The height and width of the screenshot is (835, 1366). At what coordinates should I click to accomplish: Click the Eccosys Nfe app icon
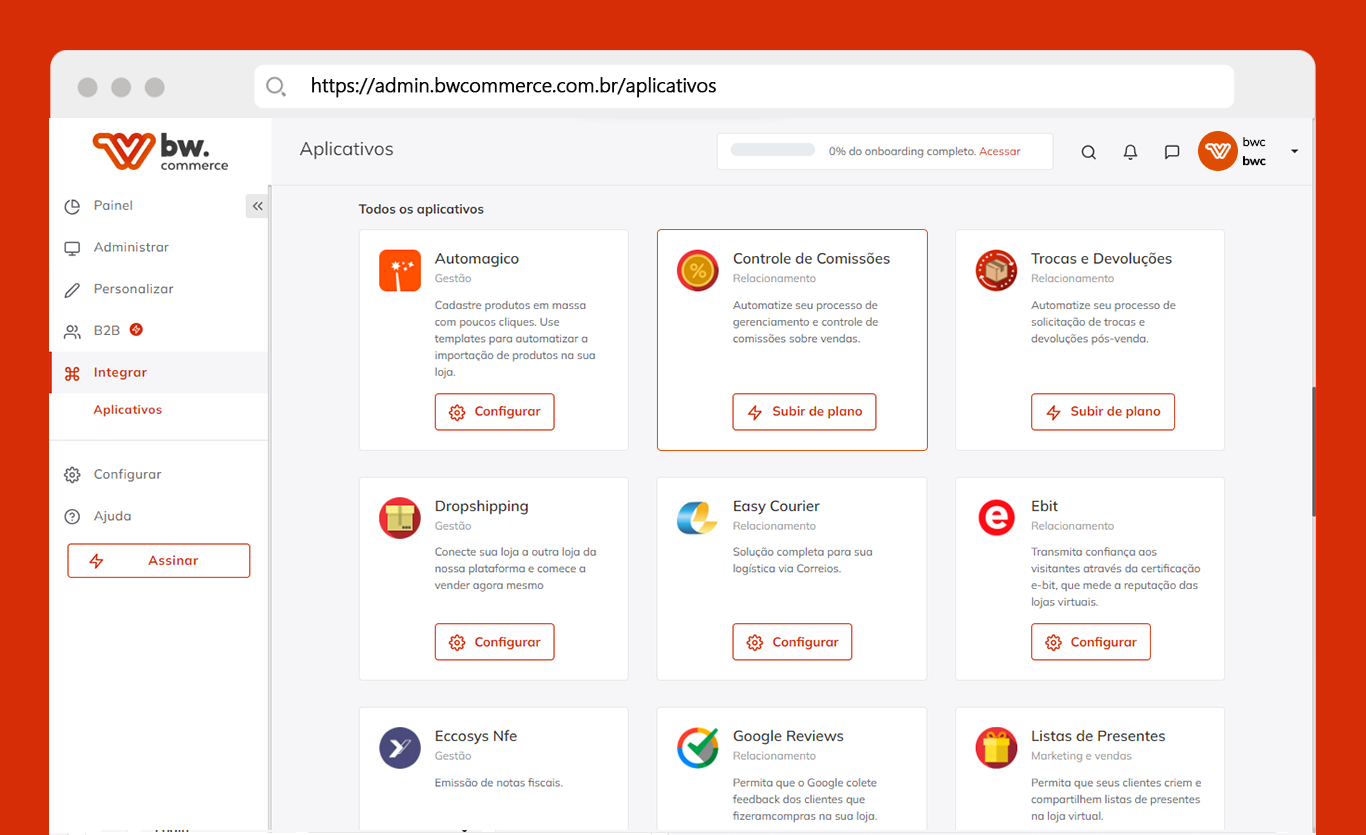coord(400,748)
